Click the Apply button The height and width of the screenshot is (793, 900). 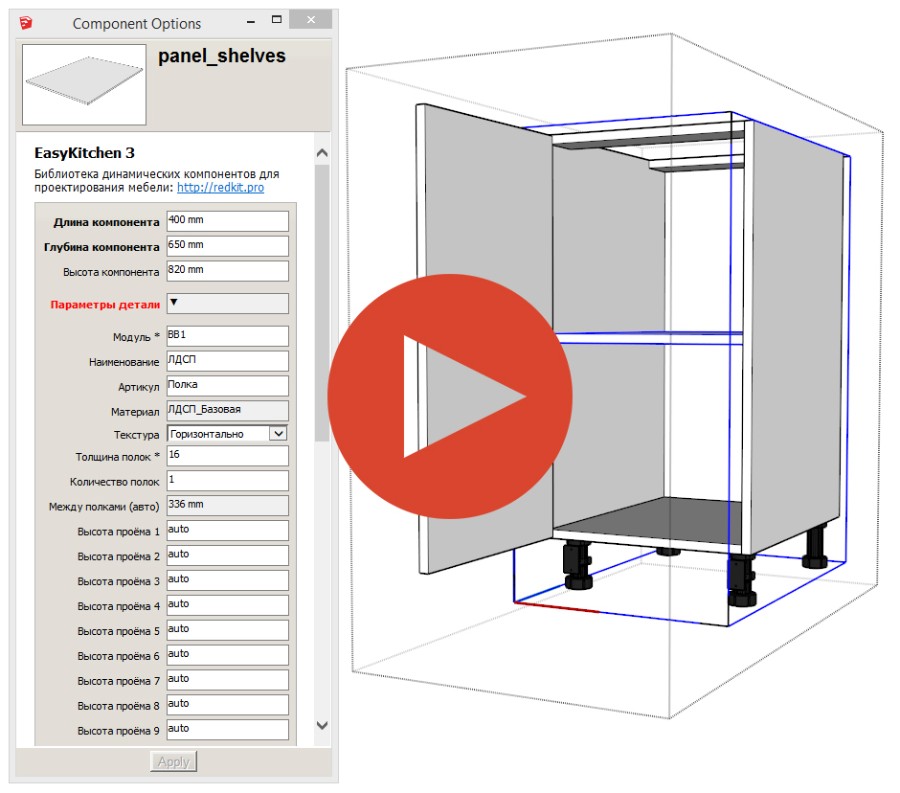click(174, 761)
